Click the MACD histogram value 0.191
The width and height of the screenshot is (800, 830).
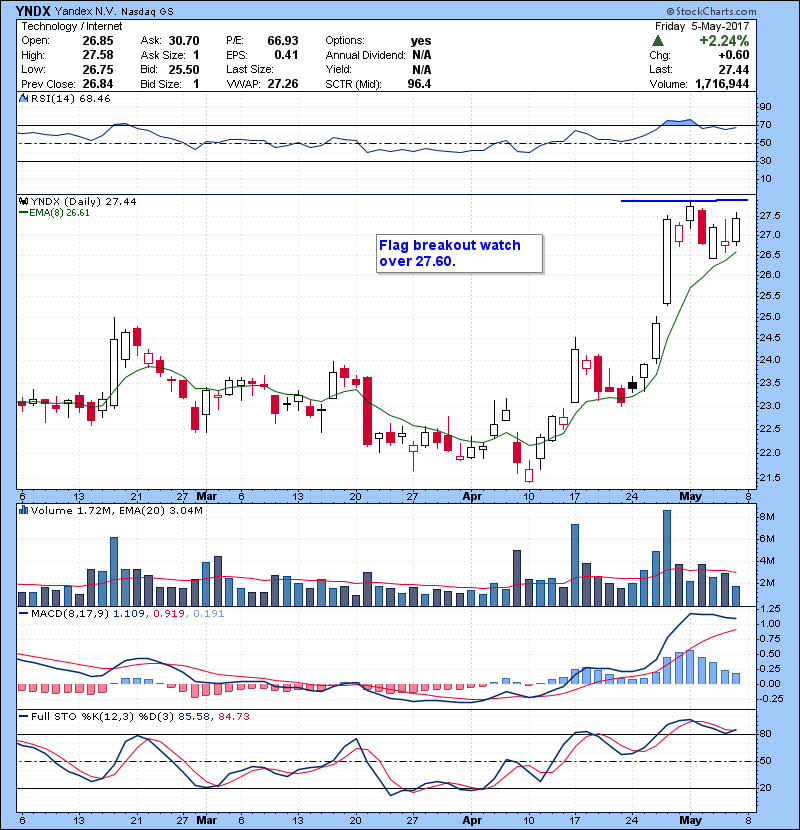click(x=209, y=614)
